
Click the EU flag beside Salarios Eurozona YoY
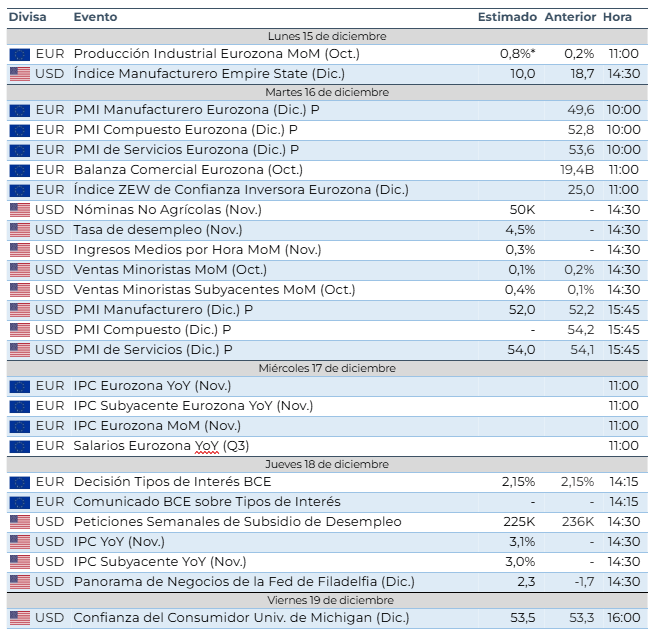19,446
